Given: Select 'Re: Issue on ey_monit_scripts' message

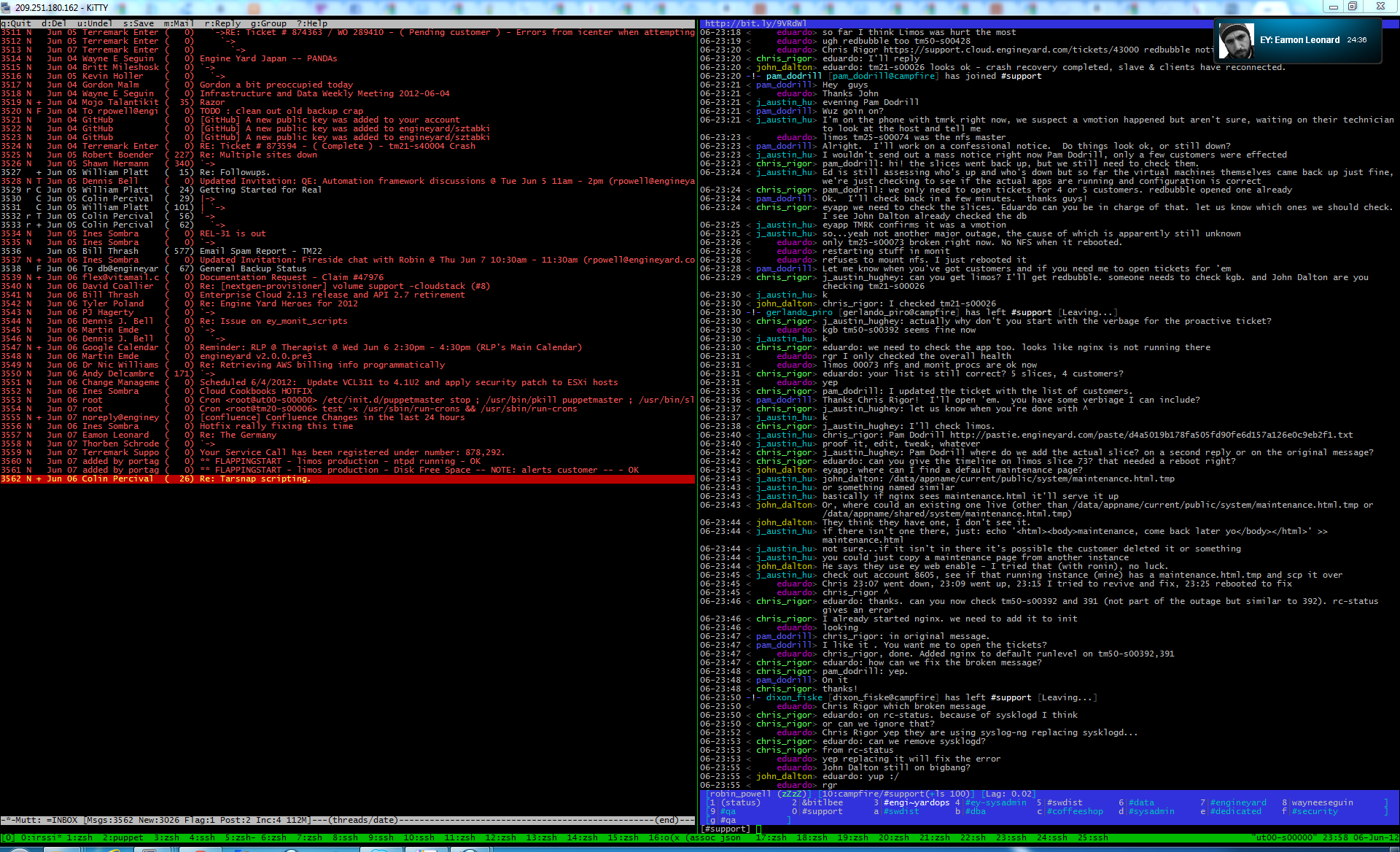Looking at the screenshot, I should pos(347,321).
